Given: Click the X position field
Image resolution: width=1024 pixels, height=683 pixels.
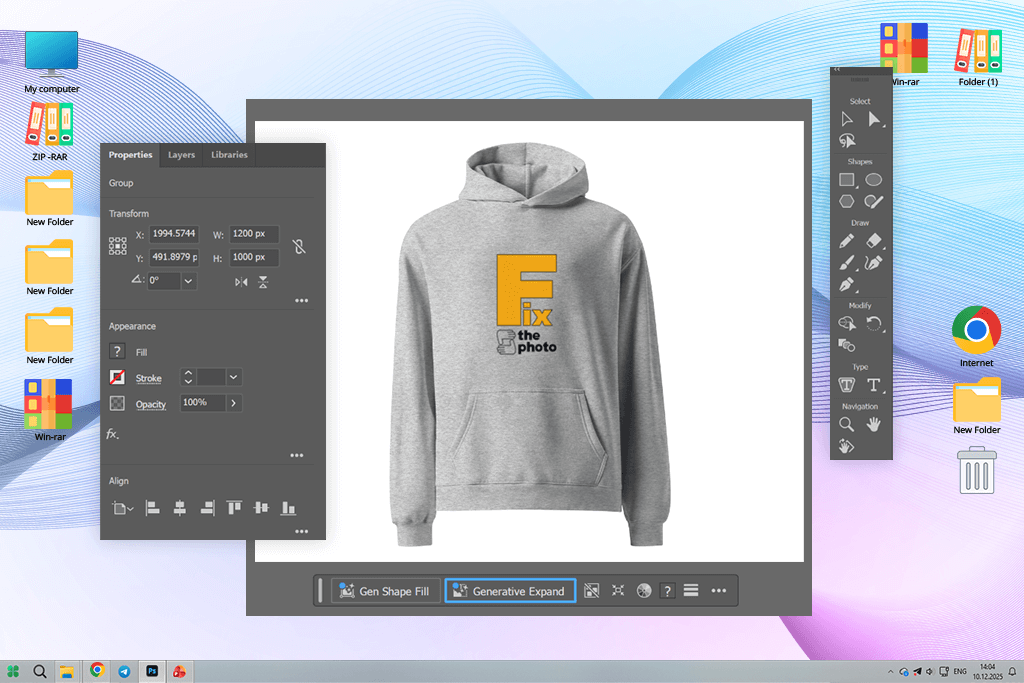Looking at the screenshot, I should [174, 234].
